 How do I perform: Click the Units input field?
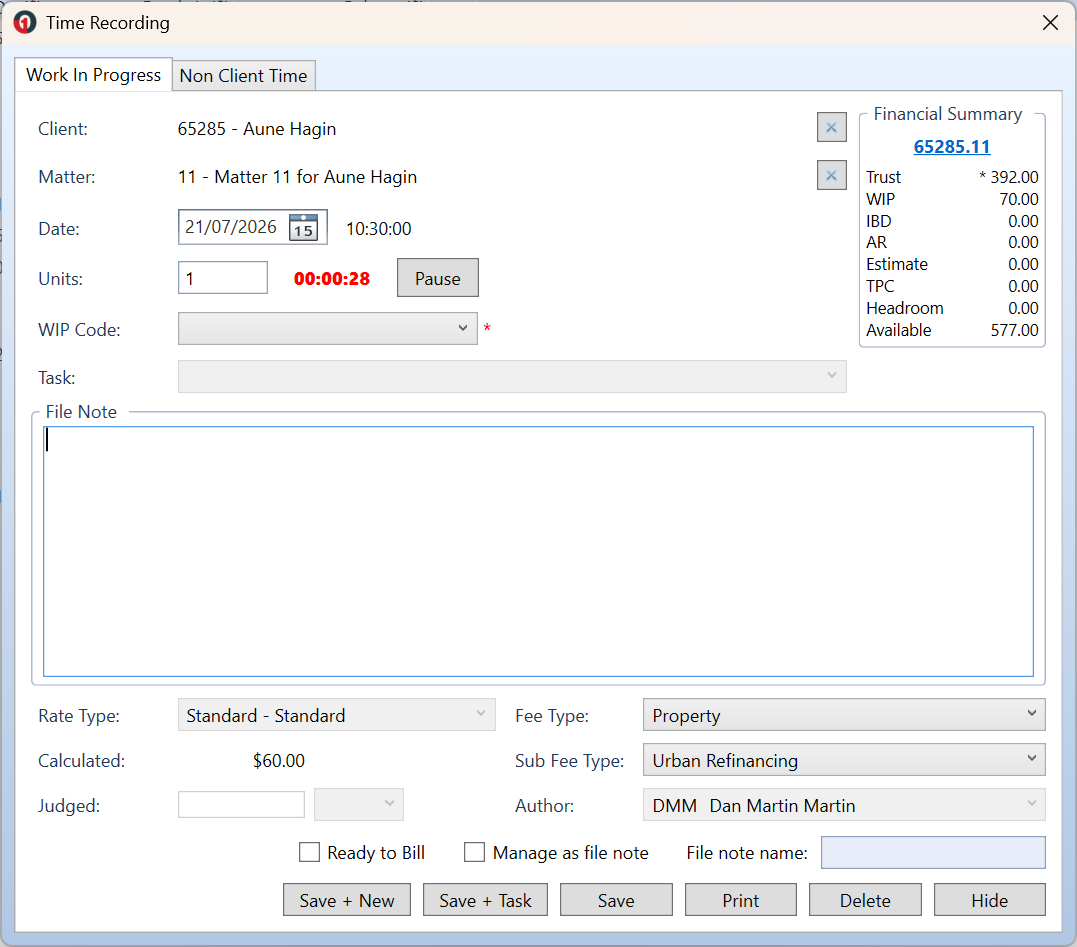223,277
